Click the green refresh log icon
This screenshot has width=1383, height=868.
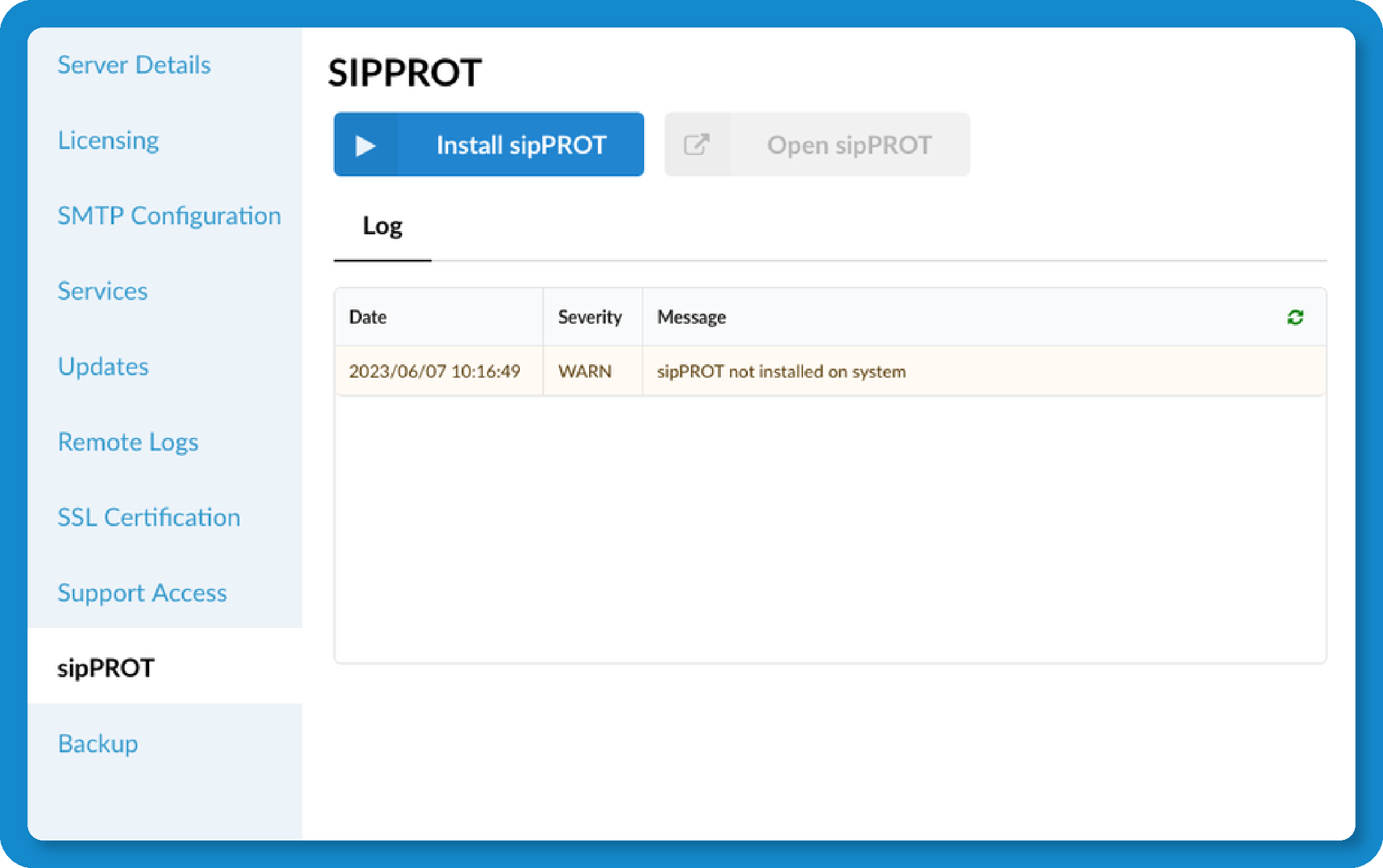pos(1295,317)
